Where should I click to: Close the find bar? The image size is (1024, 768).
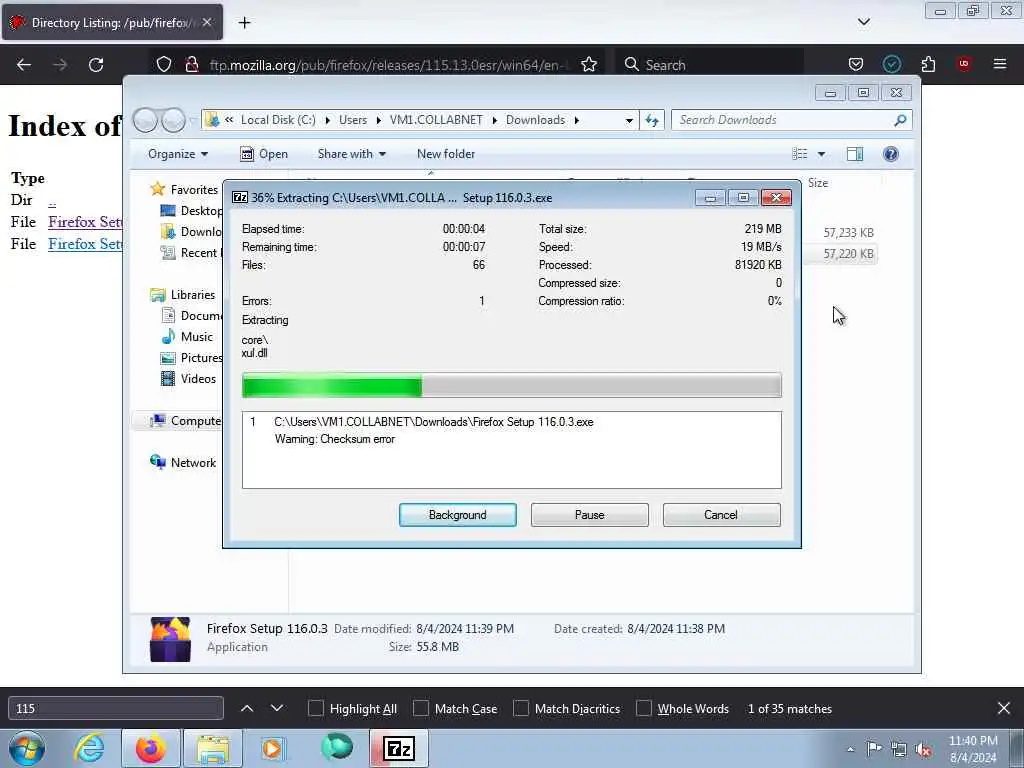click(x=1004, y=708)
